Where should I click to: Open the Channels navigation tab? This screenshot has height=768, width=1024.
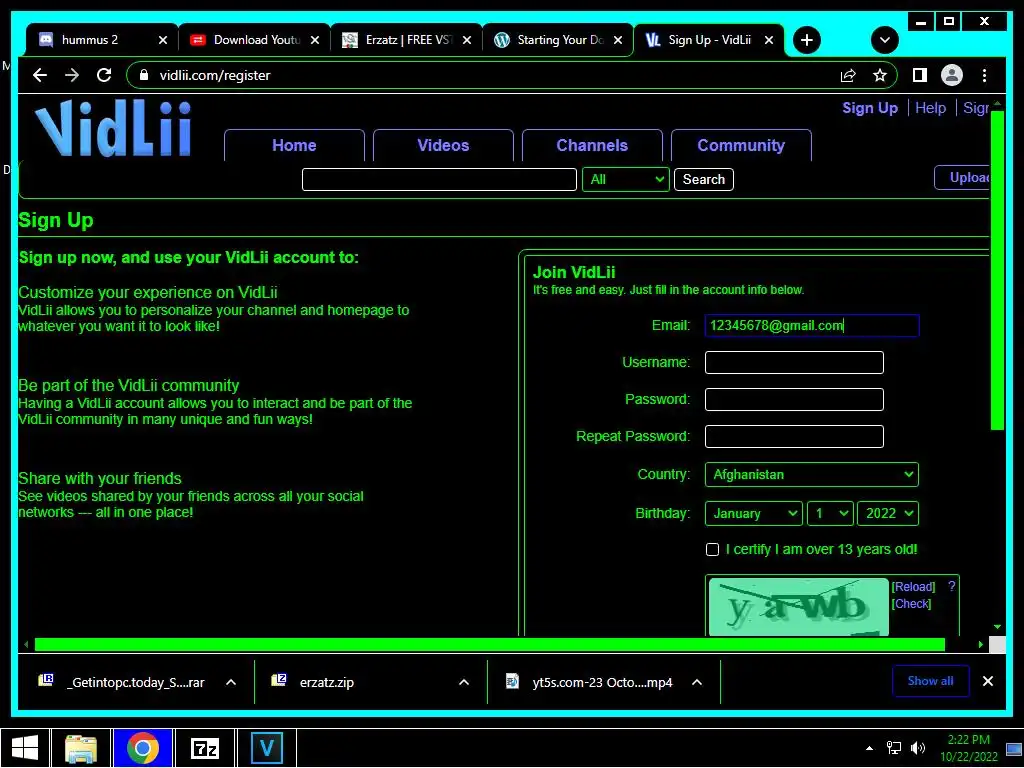pyautogui.click(x=592, y=145)
